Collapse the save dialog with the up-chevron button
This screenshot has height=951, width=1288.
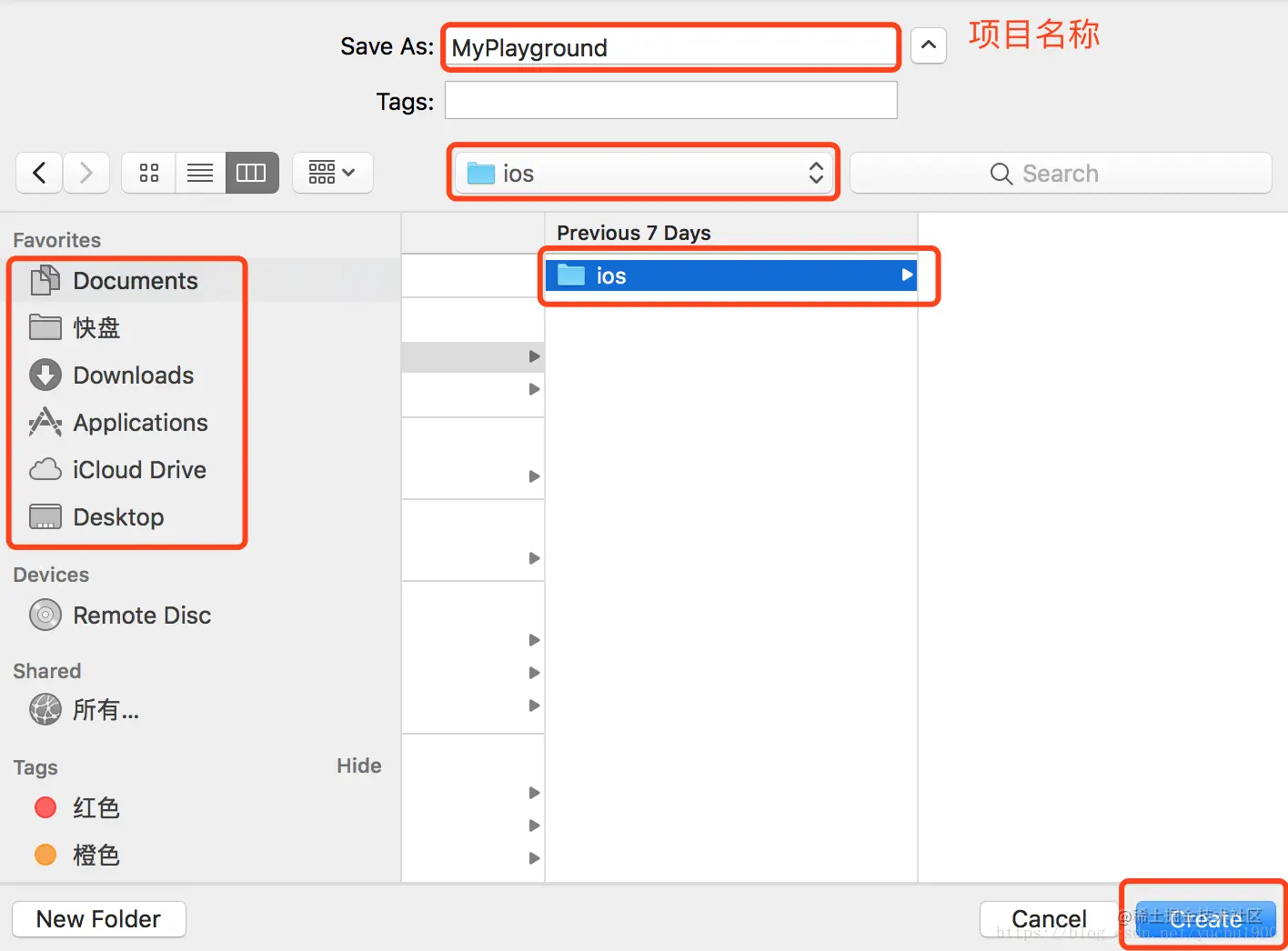pyautogui.click(x=929, y=45)
